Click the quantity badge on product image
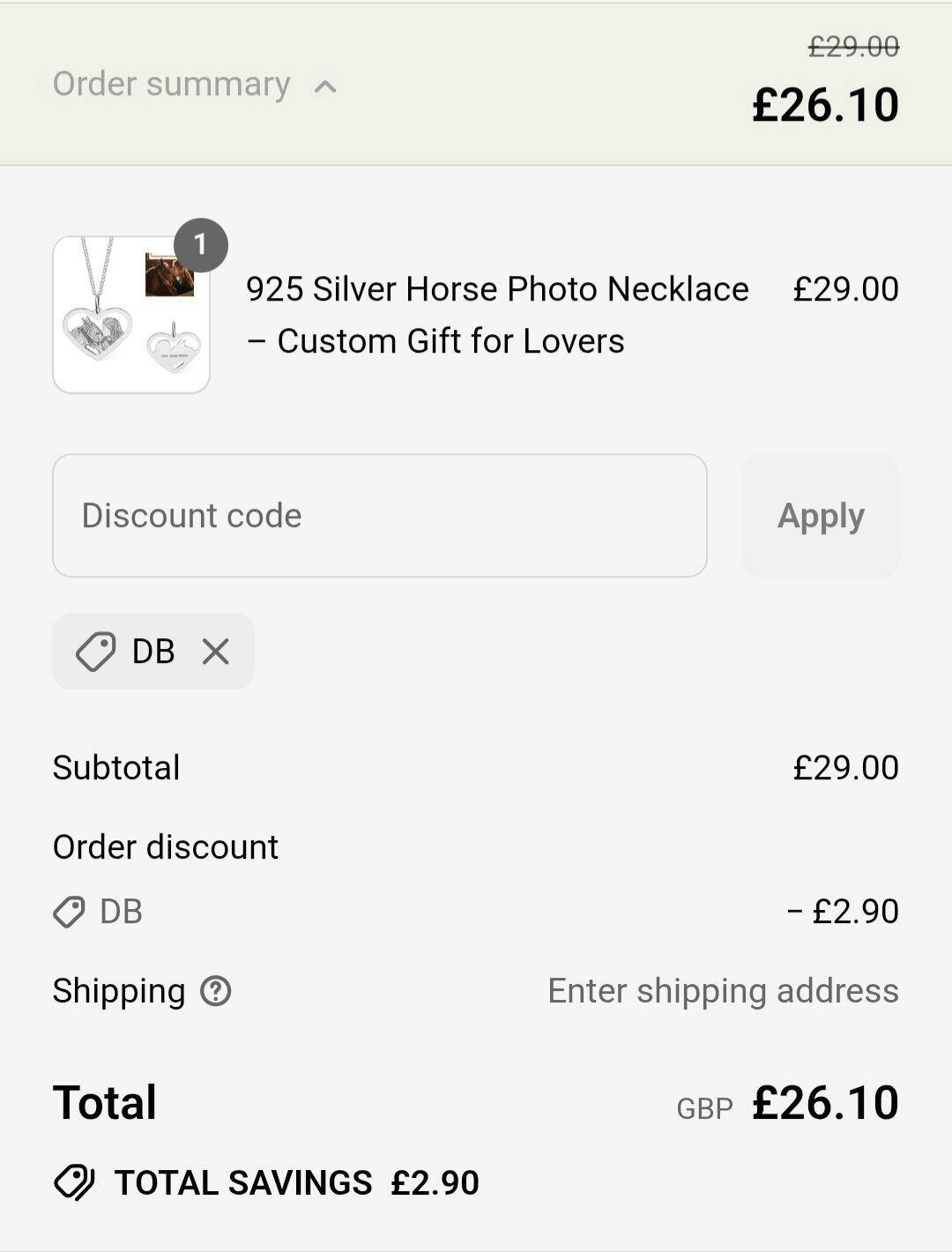 [201, 244]
